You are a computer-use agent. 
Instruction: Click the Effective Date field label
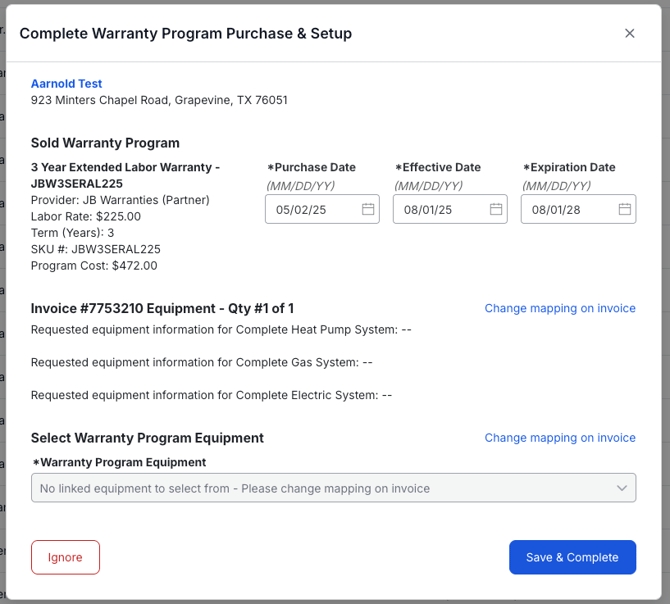point(441,168)
